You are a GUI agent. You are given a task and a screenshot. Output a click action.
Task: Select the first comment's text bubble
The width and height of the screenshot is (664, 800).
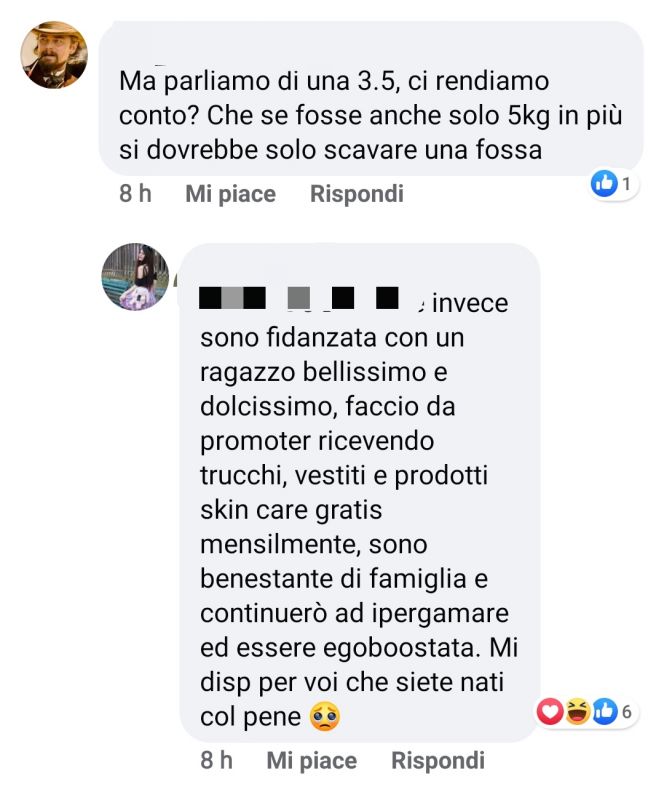click(371, 98)
